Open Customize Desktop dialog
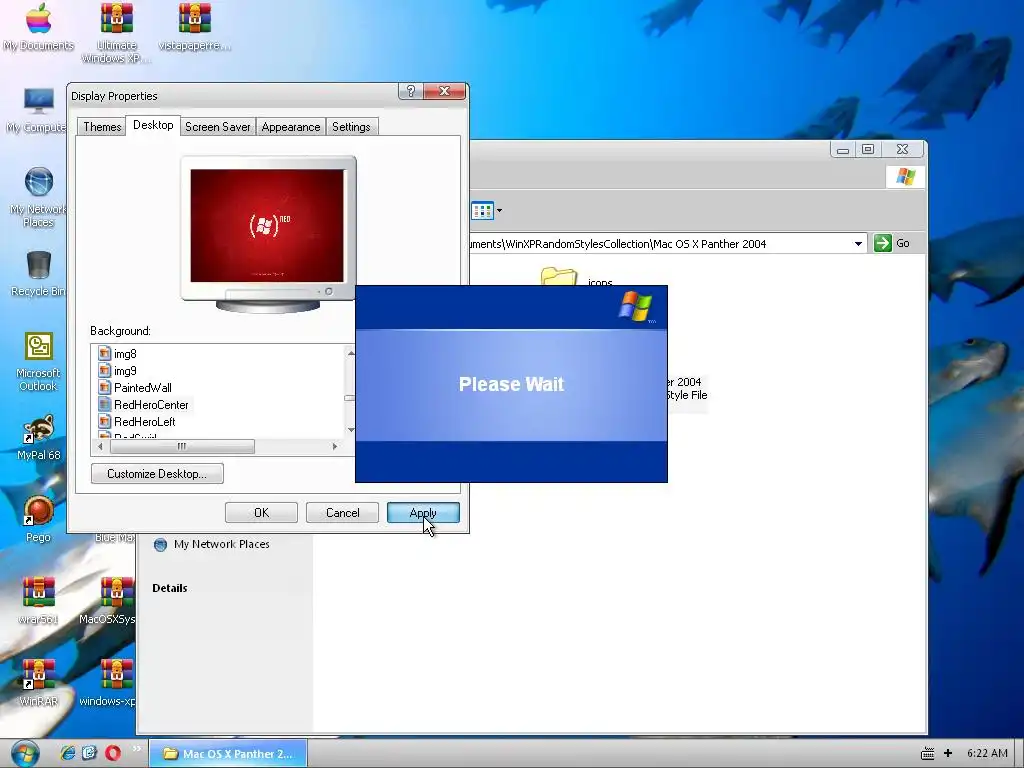This screenshot has width=1024, height=768. [157, 473]
